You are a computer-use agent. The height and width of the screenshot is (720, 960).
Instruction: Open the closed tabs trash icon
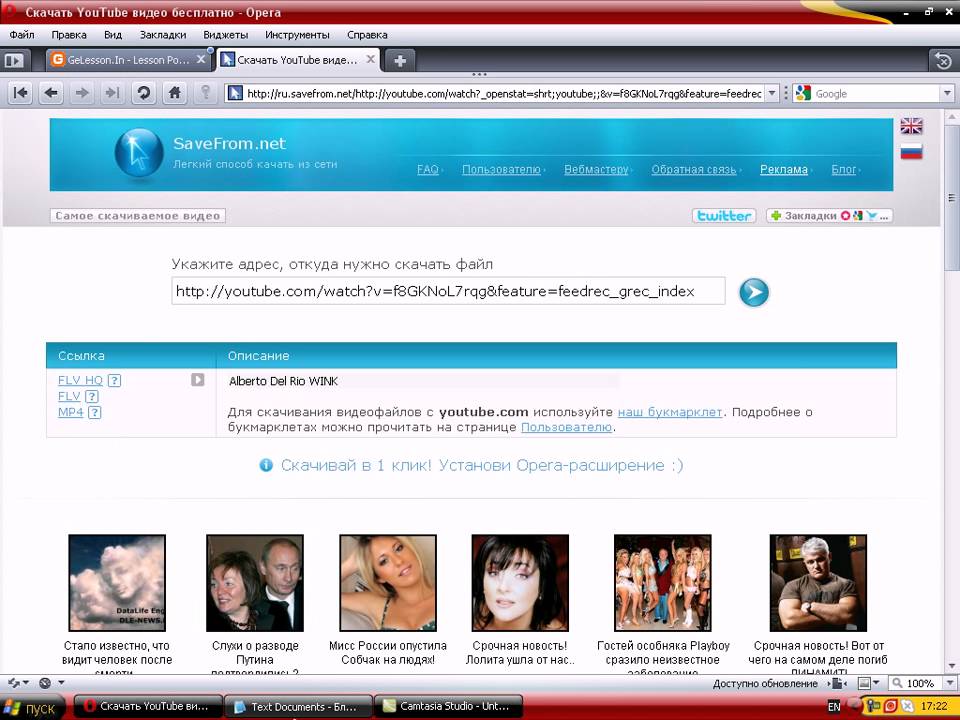click(x=943, y=61)
